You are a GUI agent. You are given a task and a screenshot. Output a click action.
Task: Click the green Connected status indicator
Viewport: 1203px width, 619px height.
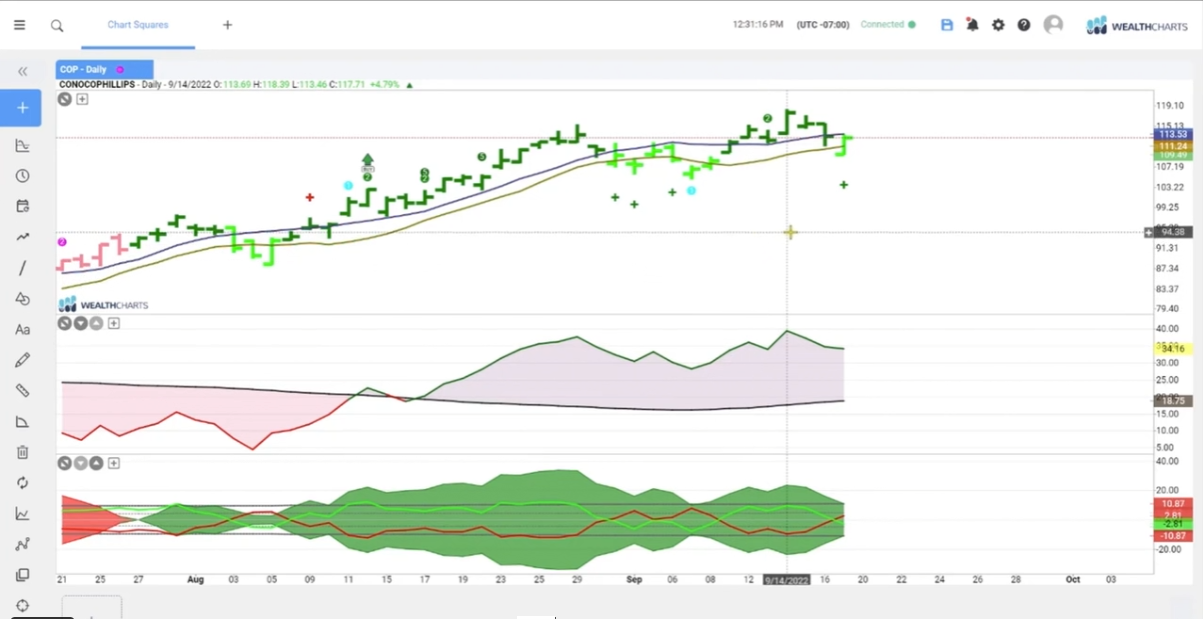pos(888,25)
